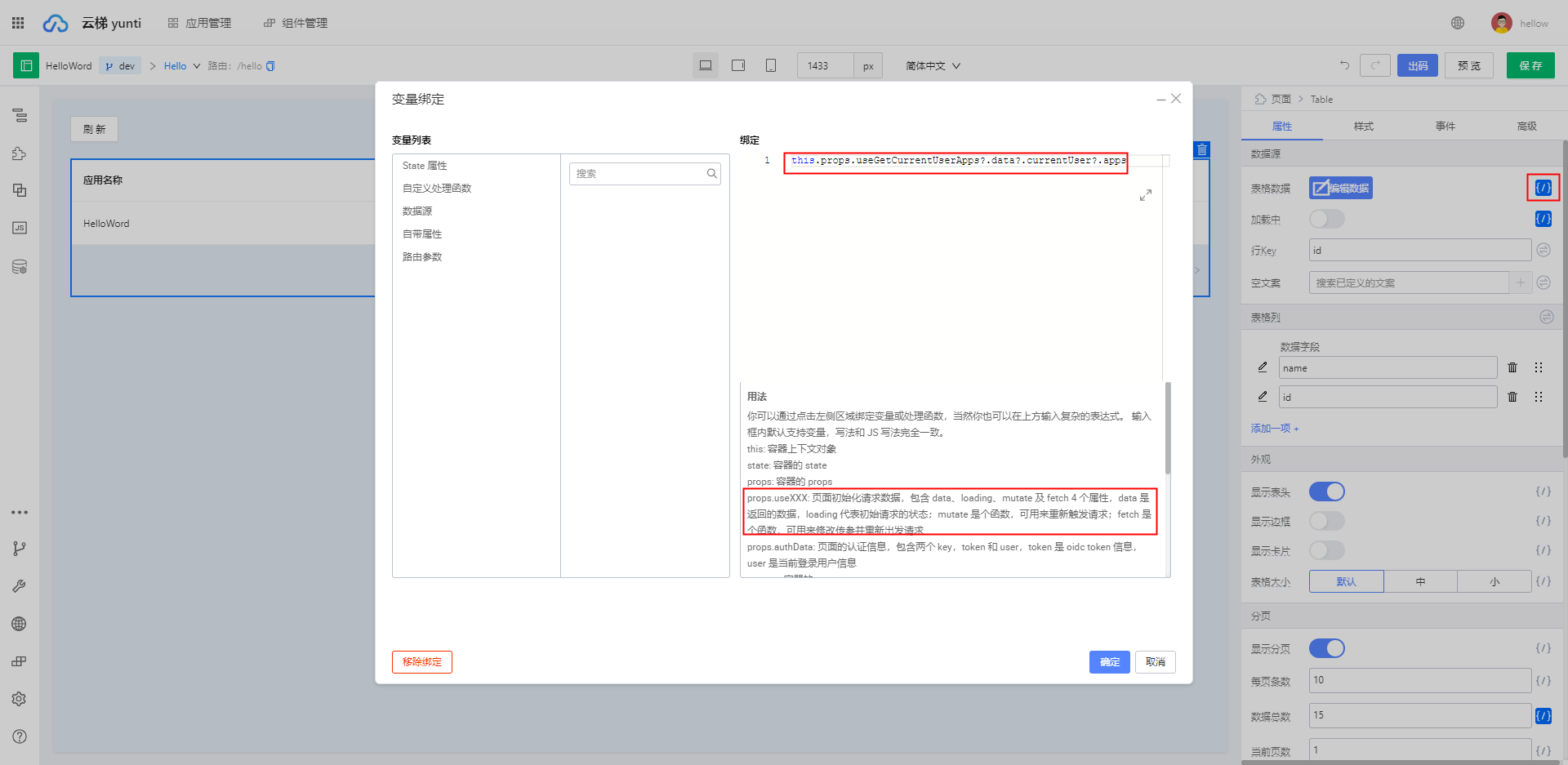Undo the last change
This screenshot has width=1568, height=765.
(x=1344, y=65)
